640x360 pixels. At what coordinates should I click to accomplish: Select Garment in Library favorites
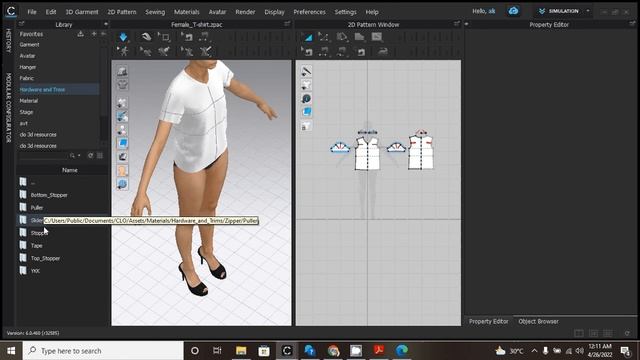coord(29,44)
